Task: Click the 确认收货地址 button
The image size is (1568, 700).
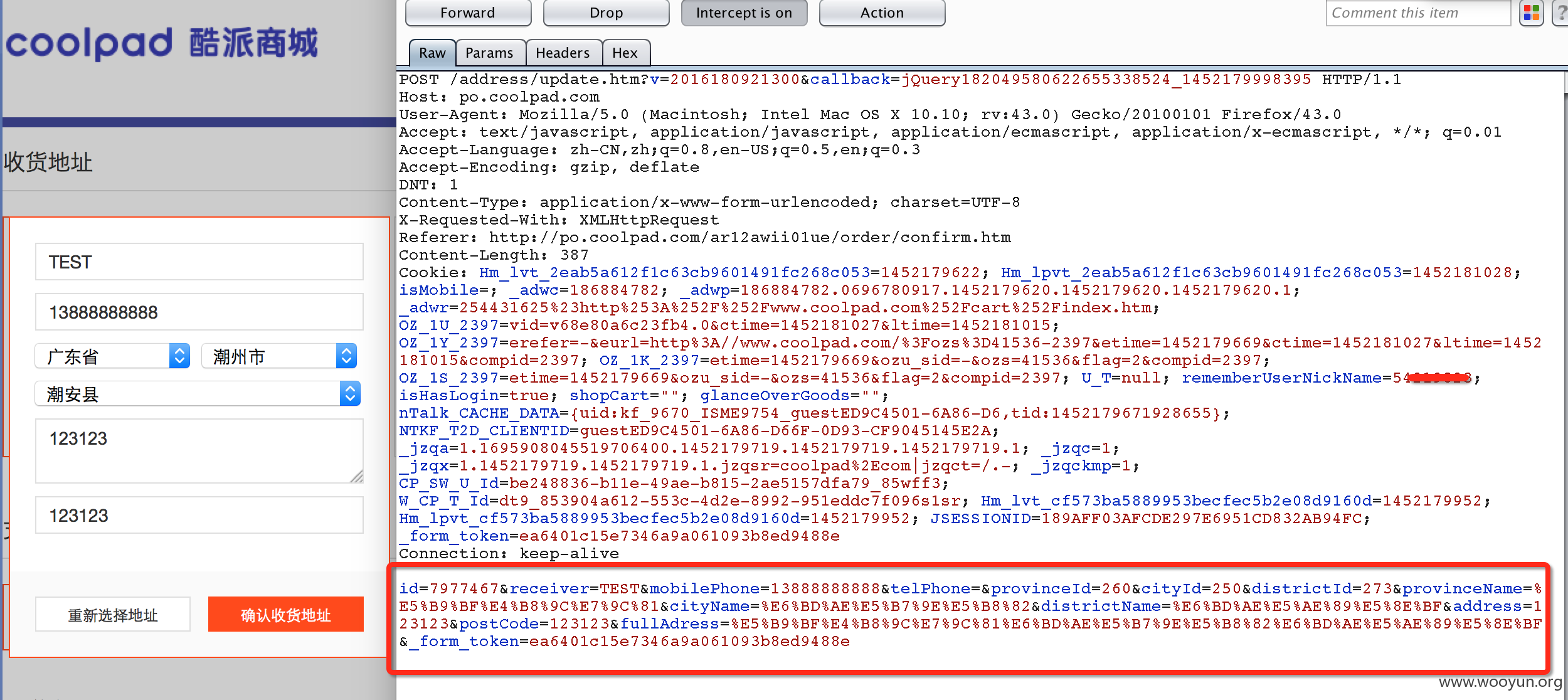Action: pyautogui.click(x=286, y=615)
